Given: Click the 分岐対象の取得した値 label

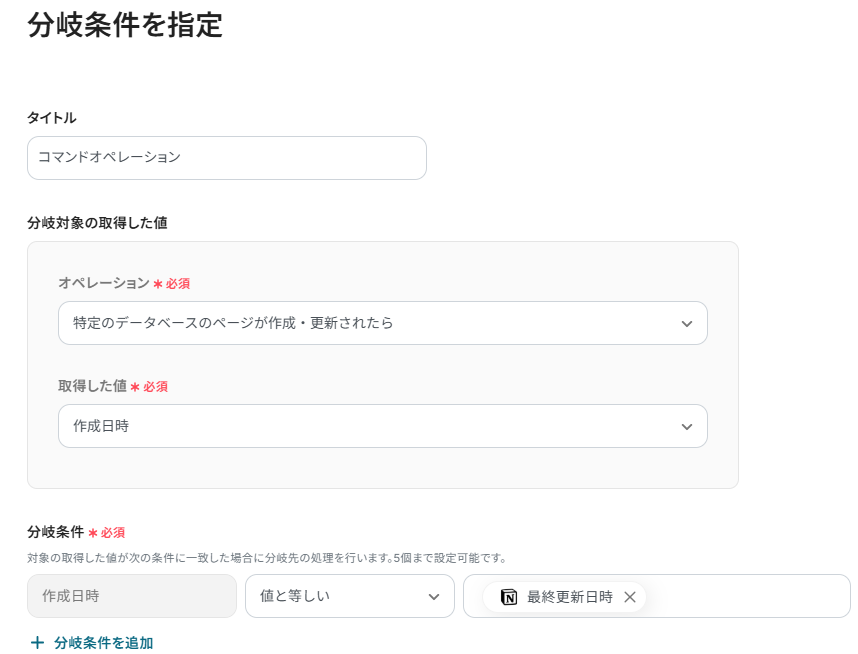Looking at the screenshot, I should 97,223.
